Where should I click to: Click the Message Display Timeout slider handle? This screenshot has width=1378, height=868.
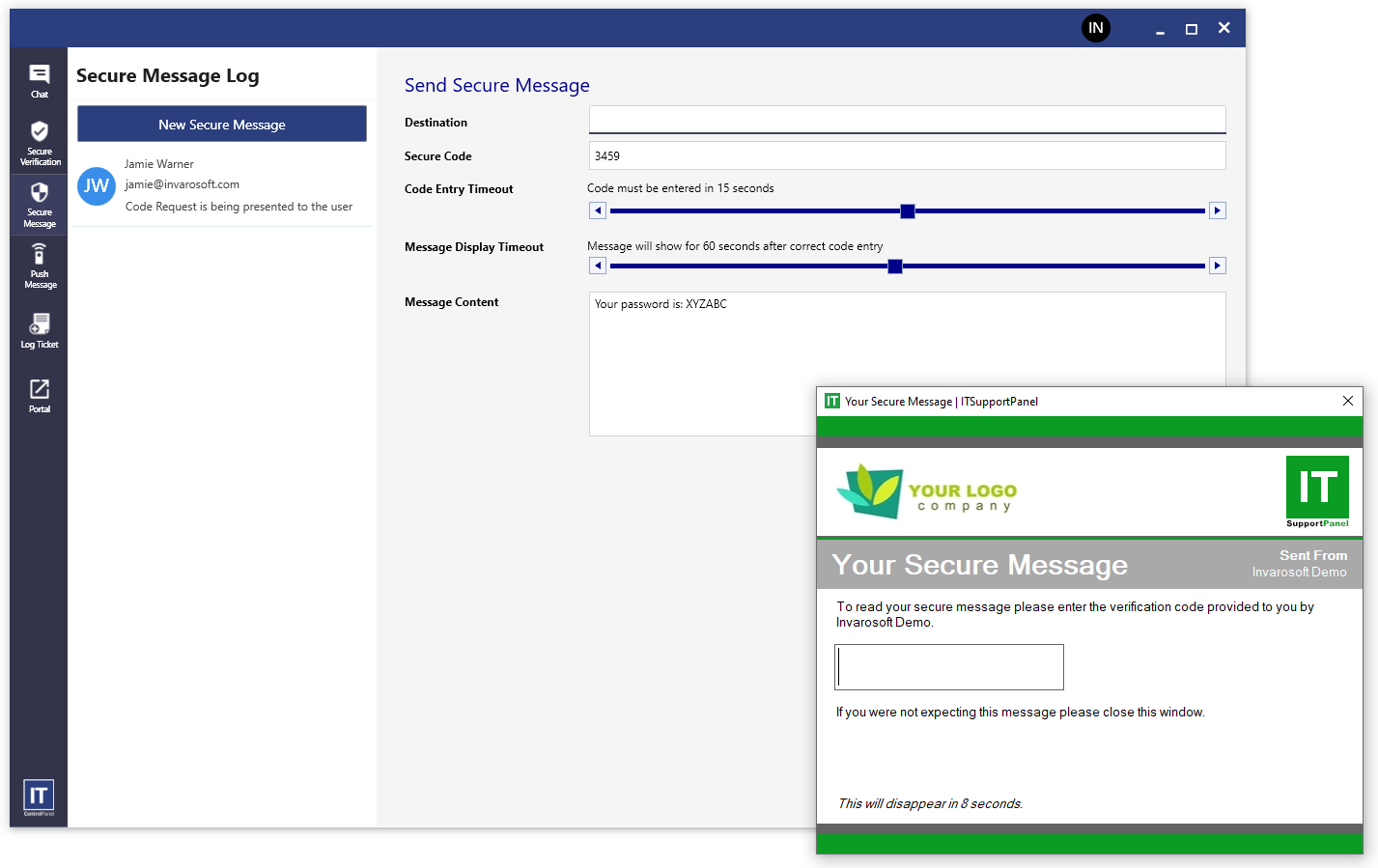(x=895, y=266)
